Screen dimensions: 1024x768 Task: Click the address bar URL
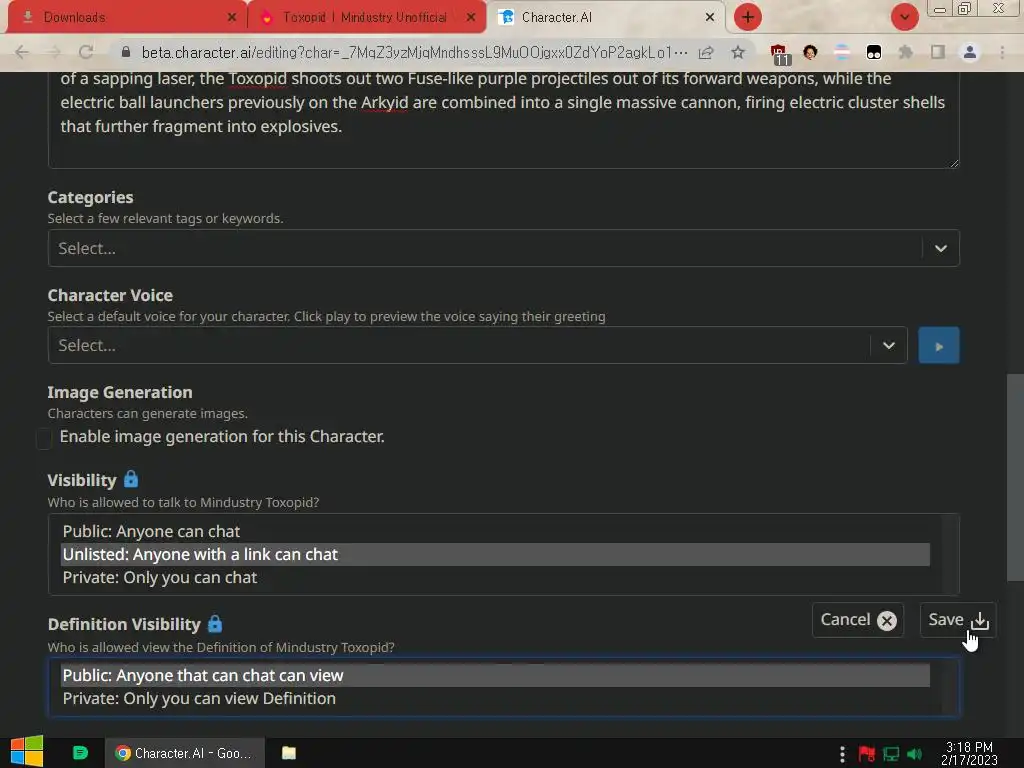[x=414, y=52]
